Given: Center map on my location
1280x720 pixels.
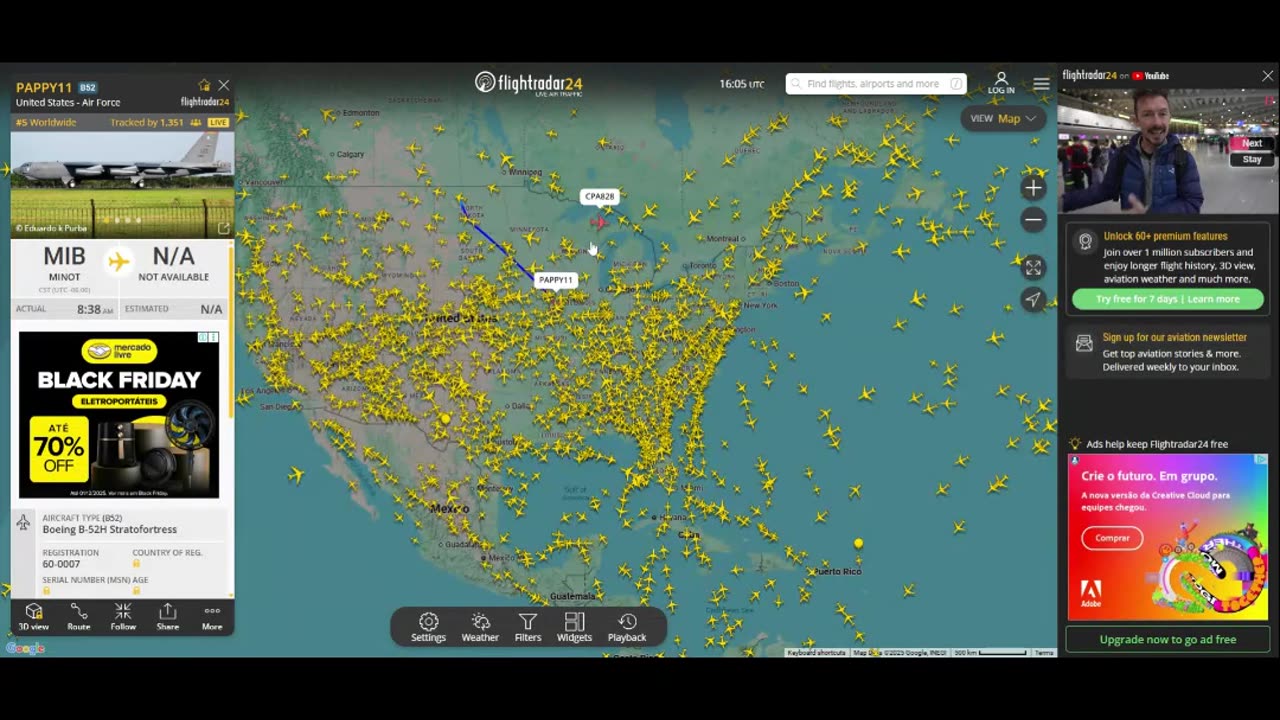Looking at the screenshot, I should [1033, 299].
